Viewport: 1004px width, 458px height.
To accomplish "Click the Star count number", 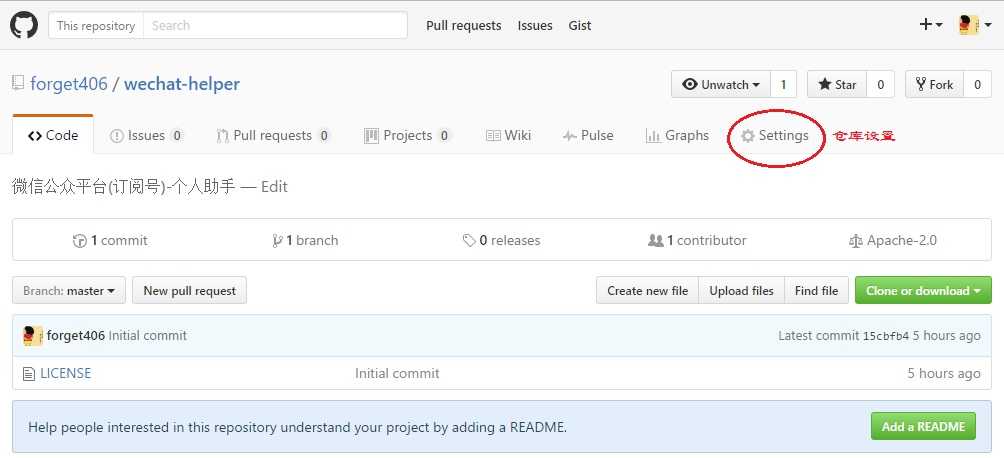I will [x=880, y=85].
